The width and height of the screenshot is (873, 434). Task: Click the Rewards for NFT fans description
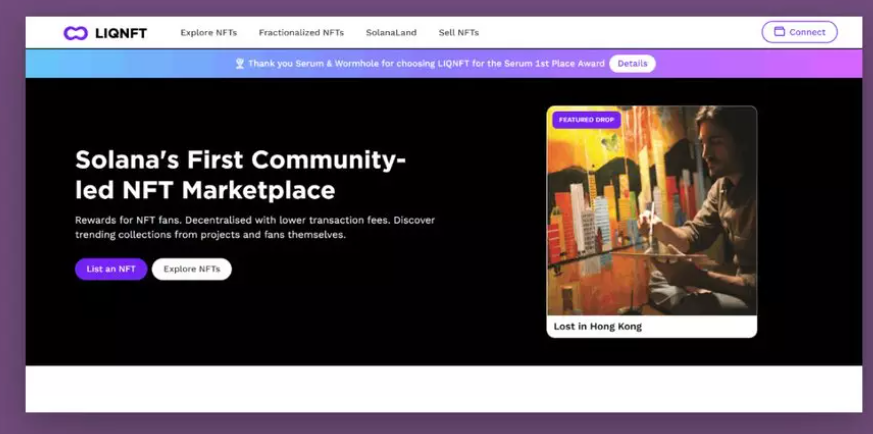255,227
